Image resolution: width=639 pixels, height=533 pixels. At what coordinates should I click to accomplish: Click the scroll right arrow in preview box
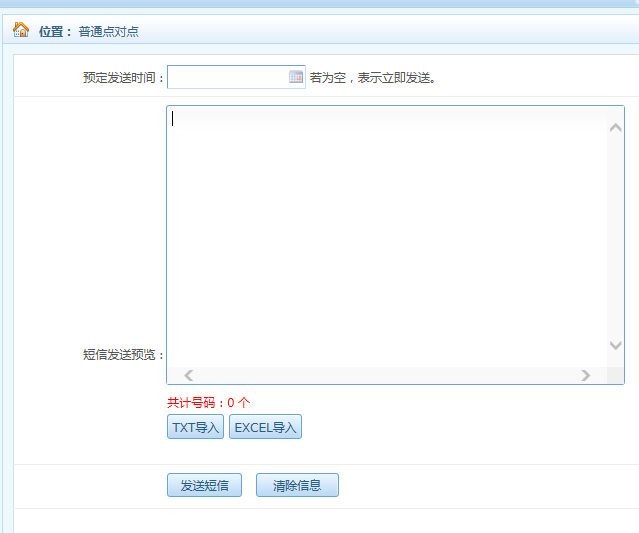586,376
